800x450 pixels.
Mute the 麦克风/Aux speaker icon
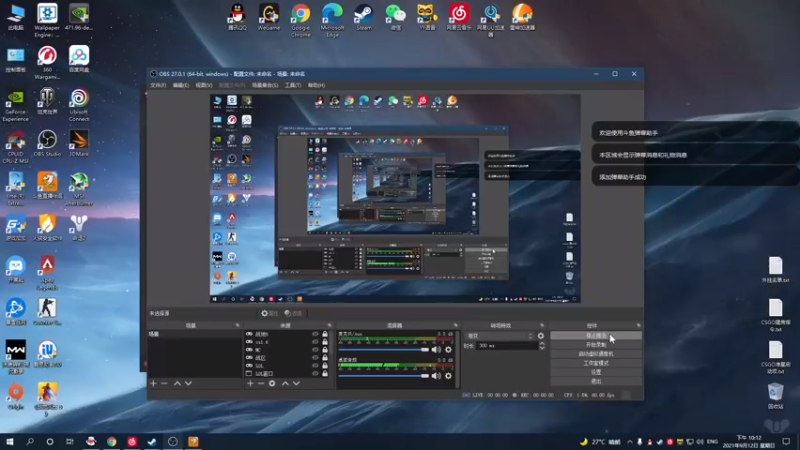click(x=436, y=349)
